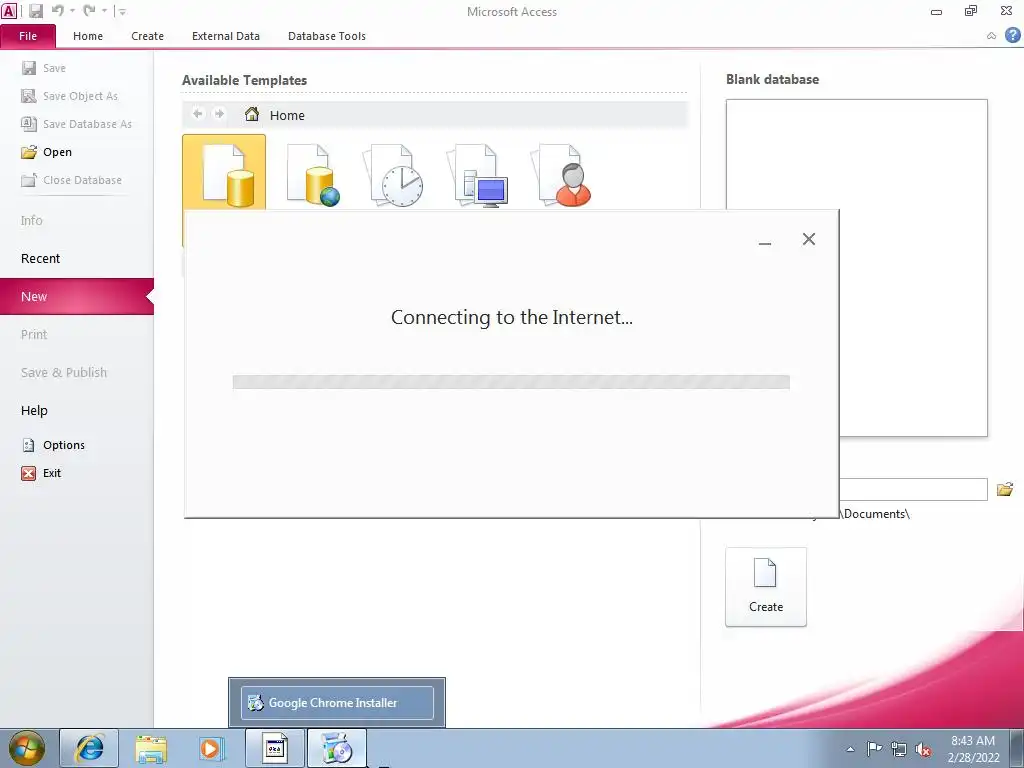Image resolution: width=1024 pixels, height=768 pixels.
Task: Go to templates Home location
Action: (274, 115)
